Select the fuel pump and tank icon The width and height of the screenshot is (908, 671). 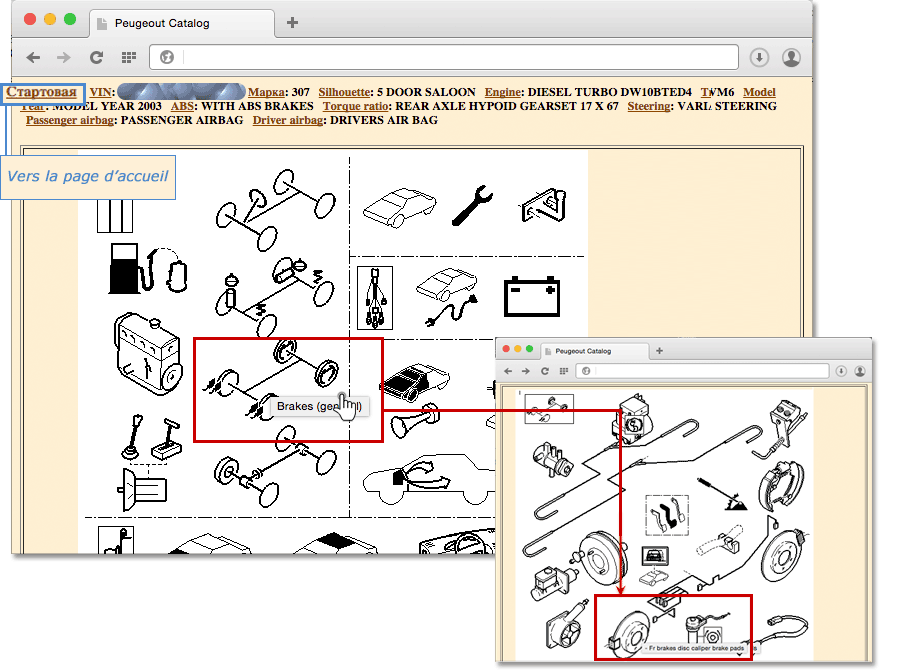coord(148,269)
